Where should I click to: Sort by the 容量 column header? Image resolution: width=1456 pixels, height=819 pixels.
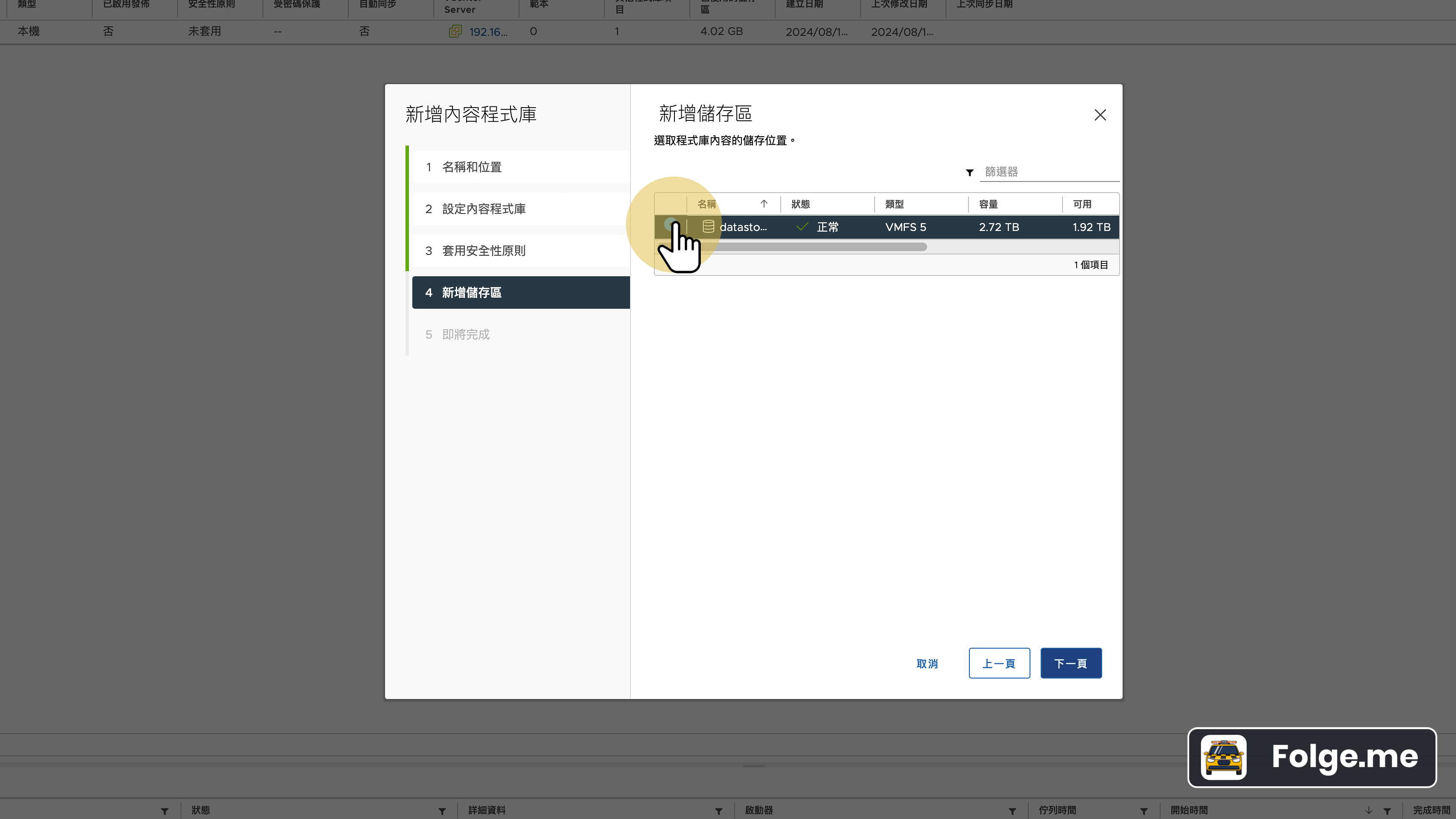point(989,204)
